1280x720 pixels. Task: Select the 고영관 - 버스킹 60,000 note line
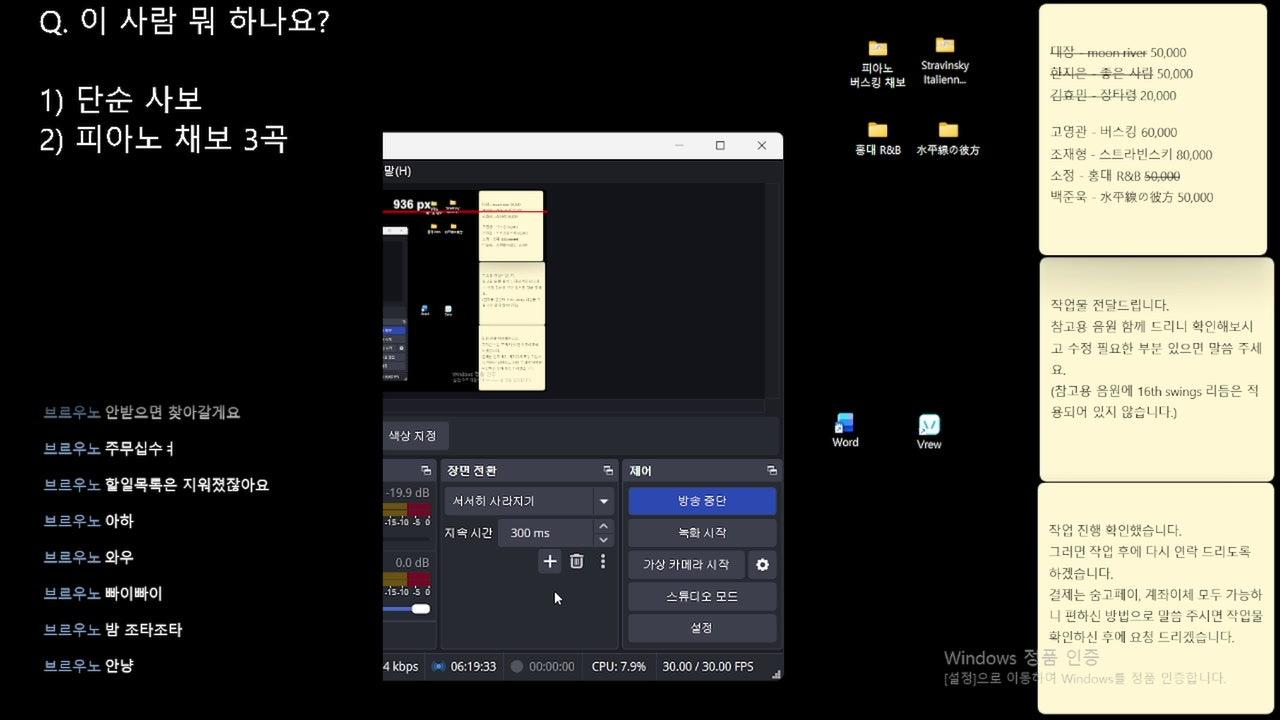tap(1113, 132)
